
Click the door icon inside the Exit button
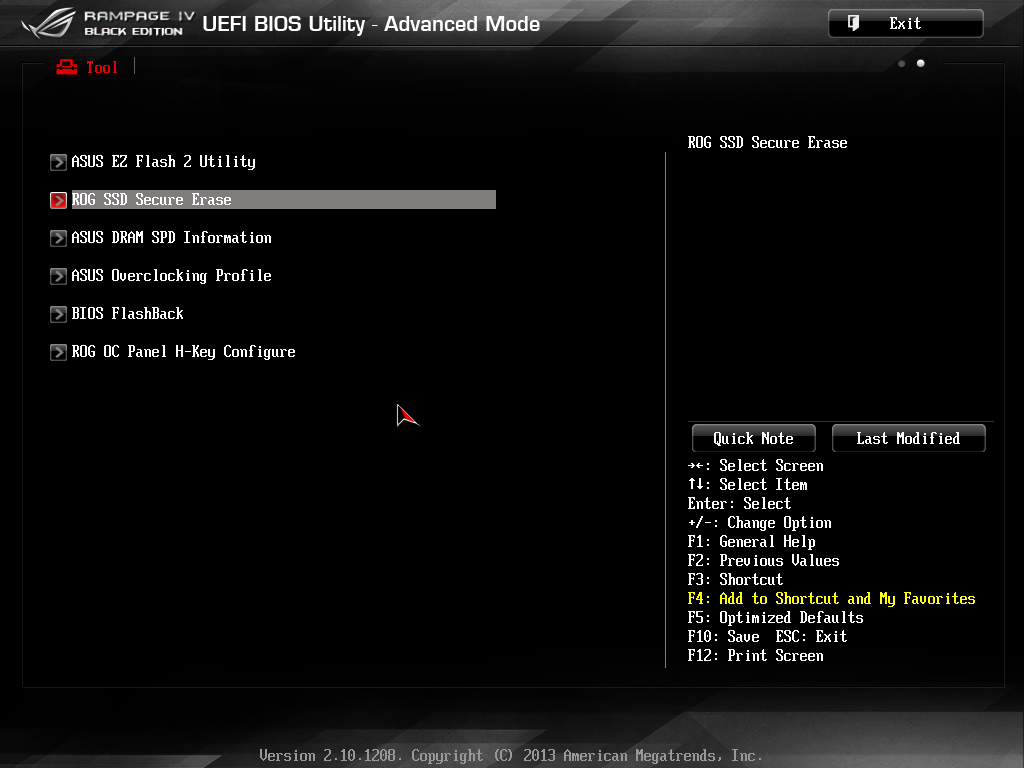[853, 23]
